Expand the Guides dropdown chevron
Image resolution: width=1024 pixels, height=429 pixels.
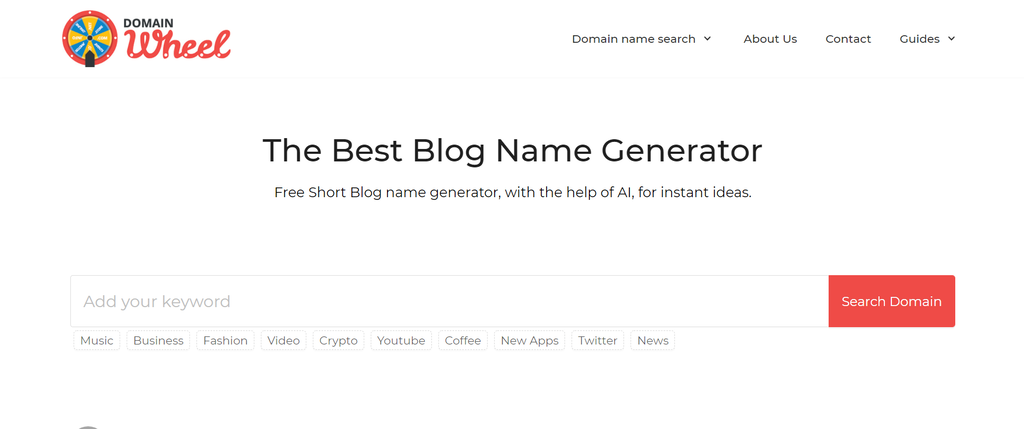pos(951,39)
